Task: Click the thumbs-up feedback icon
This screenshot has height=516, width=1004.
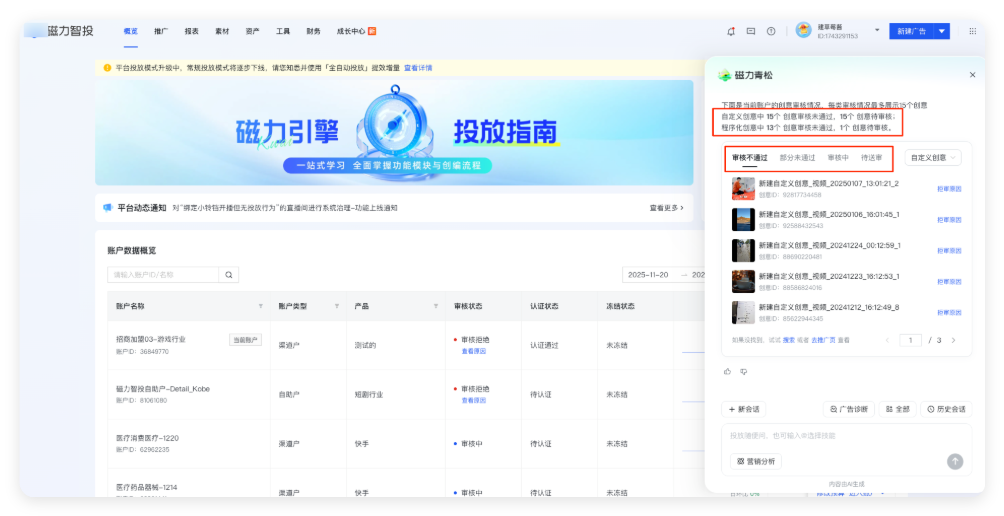Action: 727,371
